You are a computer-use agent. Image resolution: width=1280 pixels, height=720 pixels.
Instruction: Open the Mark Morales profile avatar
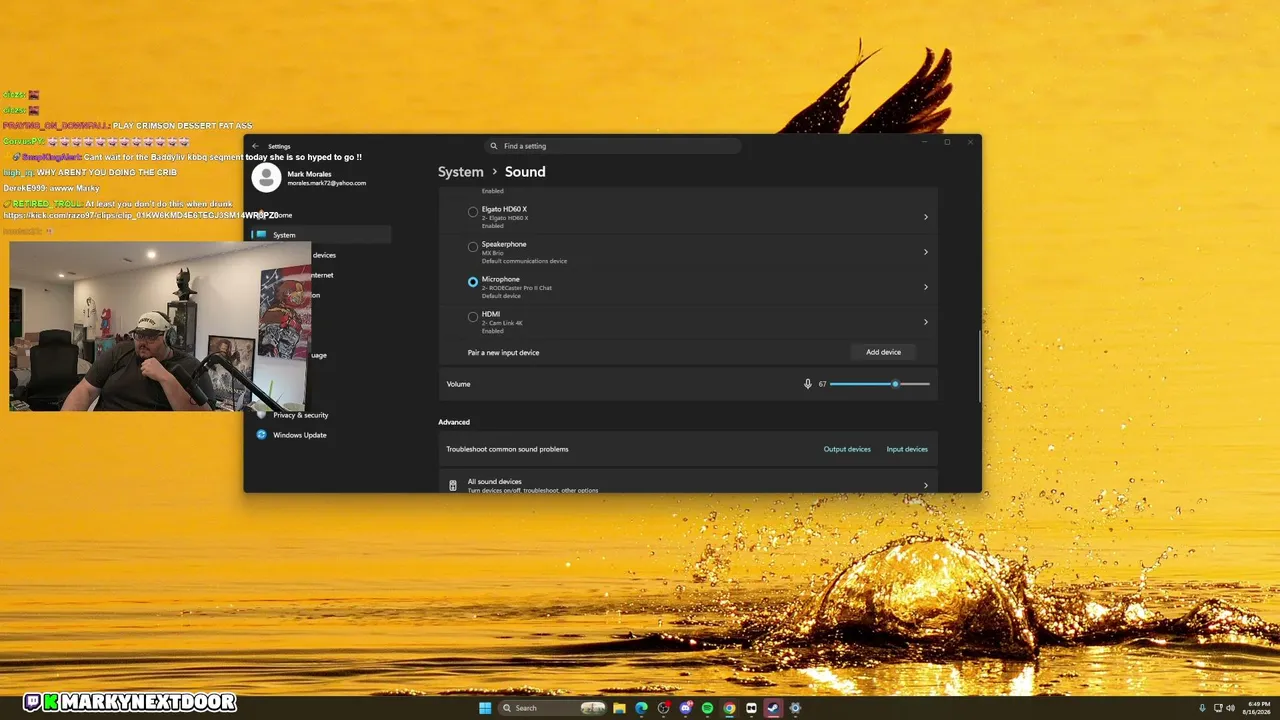click(266, 178)
